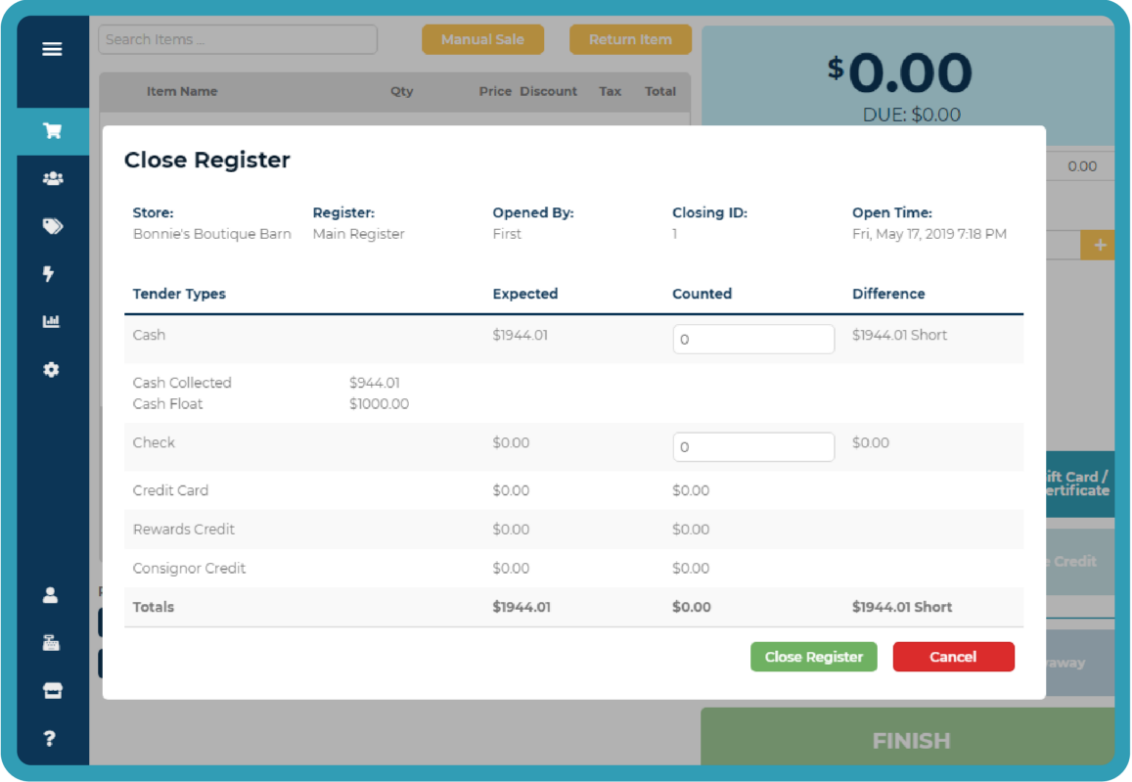1132x782 pixels.
Task: Click the cash register icon
Action: 51,643
